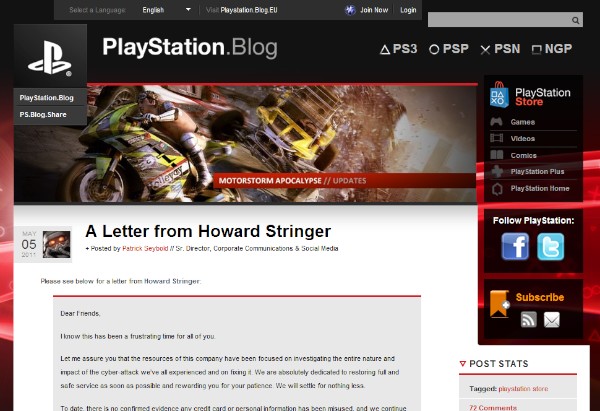
Task: Select the PS3 navigation item
Action: pyautogui.click(x=398, y=49)
